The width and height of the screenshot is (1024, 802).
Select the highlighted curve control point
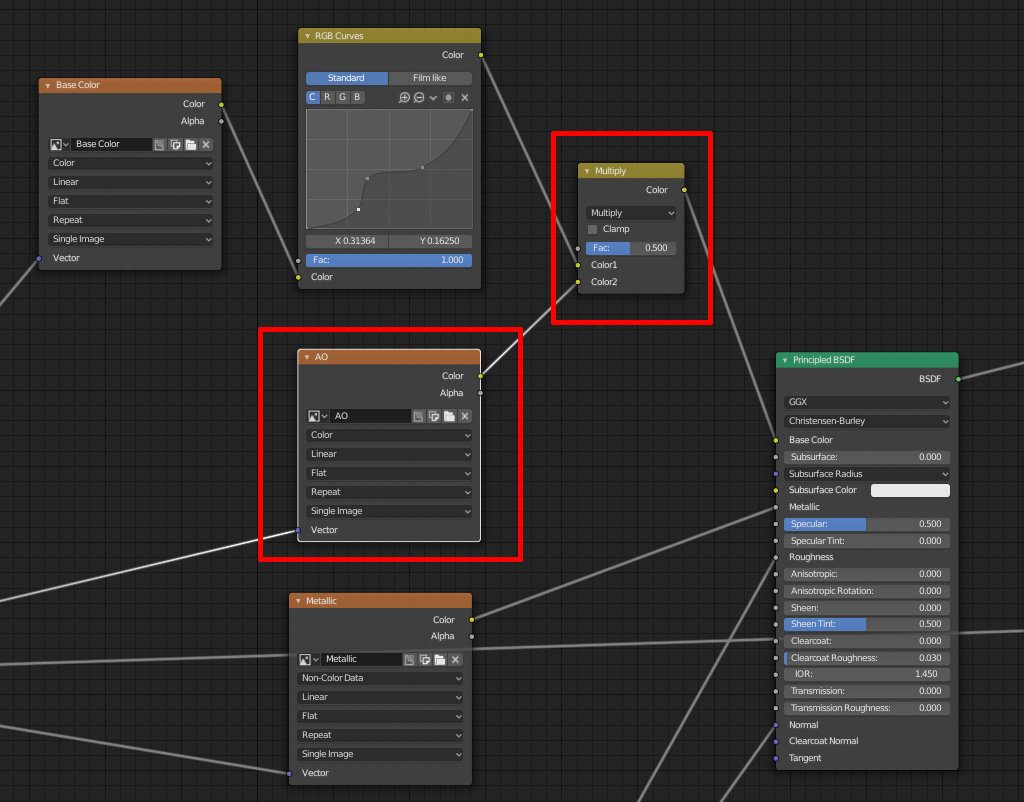coord(359,210)
